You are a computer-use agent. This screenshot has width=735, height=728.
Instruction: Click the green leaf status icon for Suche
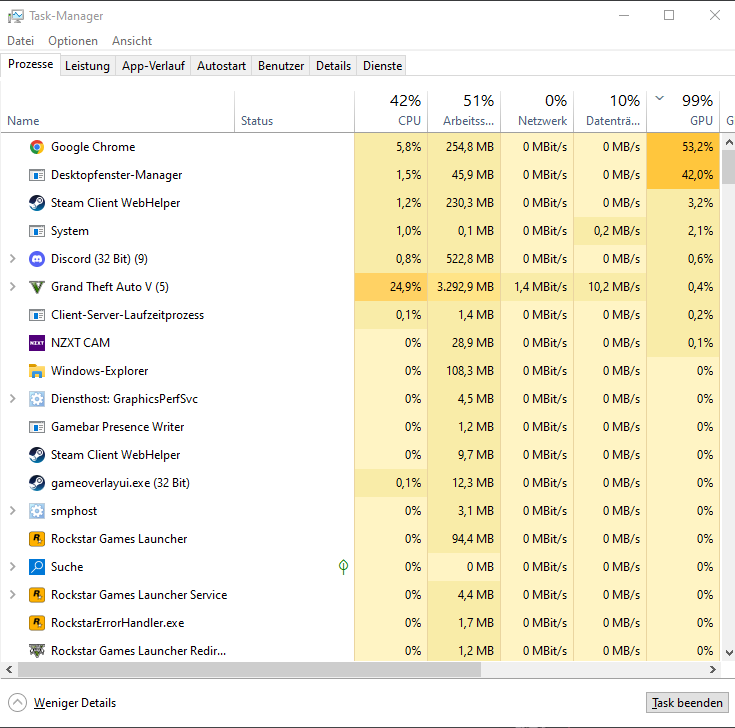coord(343,567)
